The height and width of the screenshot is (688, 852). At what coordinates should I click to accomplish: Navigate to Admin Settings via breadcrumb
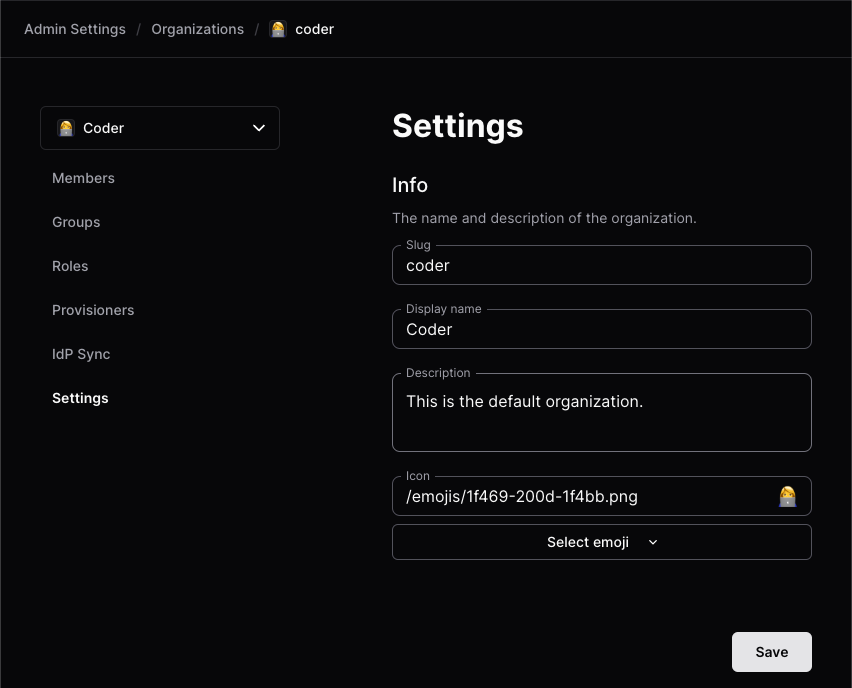click(x=74, y=29)
